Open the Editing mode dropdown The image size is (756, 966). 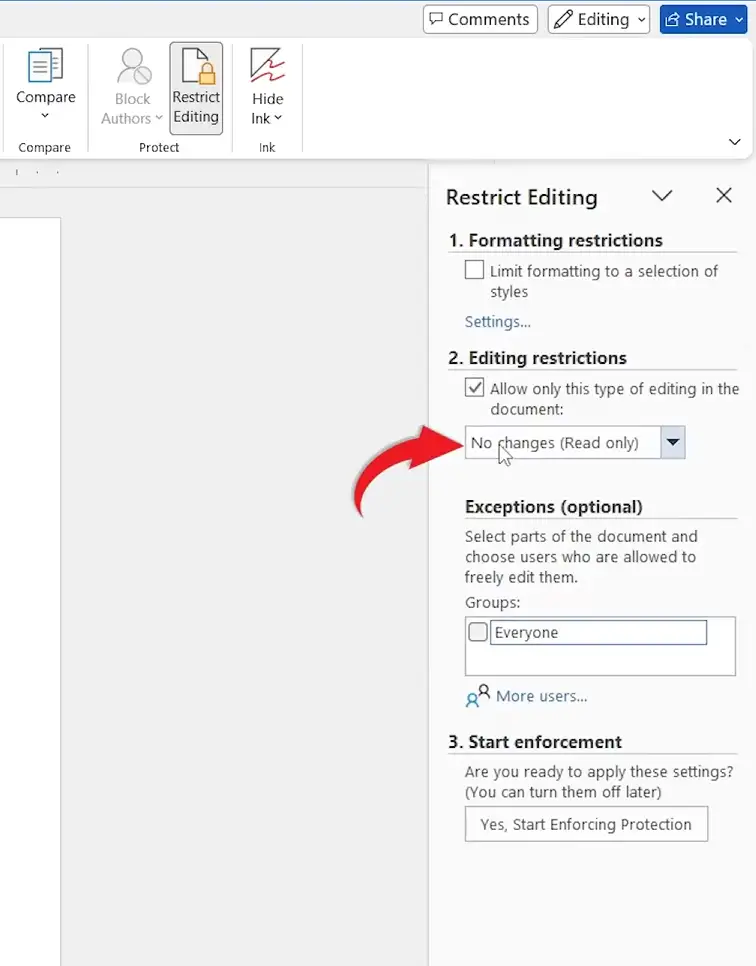click(598, 19)
